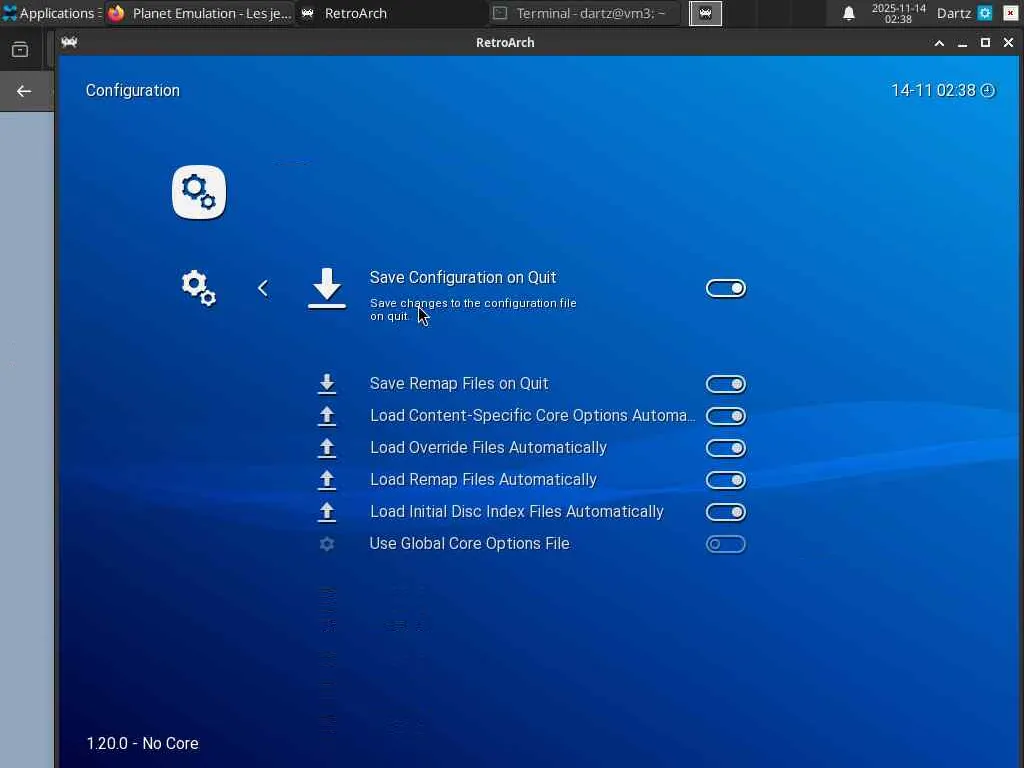
Task: Toggle Save Configuration on Quit switch
Action: point(726,288)
